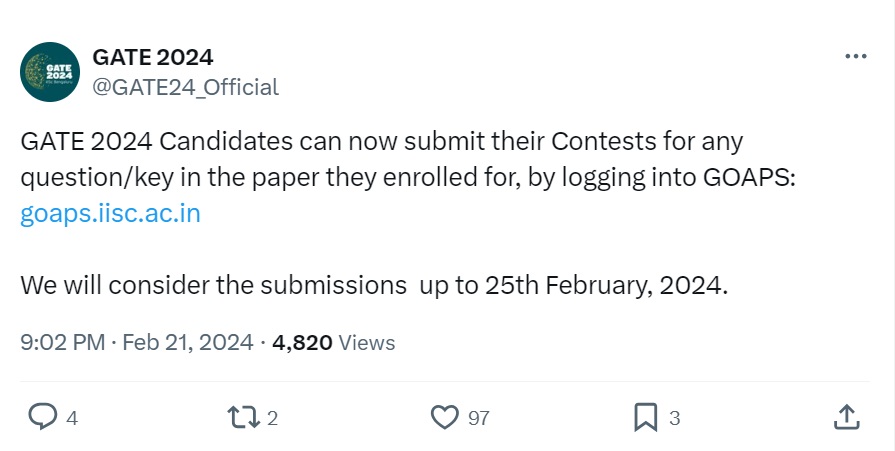Open the @GATE24_Official handle profile
895x451 pixels.
click(185, 87)
